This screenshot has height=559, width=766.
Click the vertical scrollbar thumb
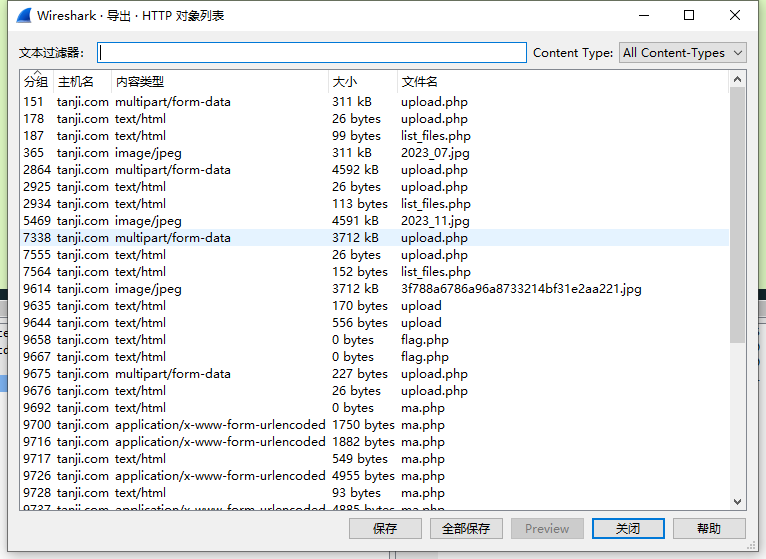(x=738, y=215)
